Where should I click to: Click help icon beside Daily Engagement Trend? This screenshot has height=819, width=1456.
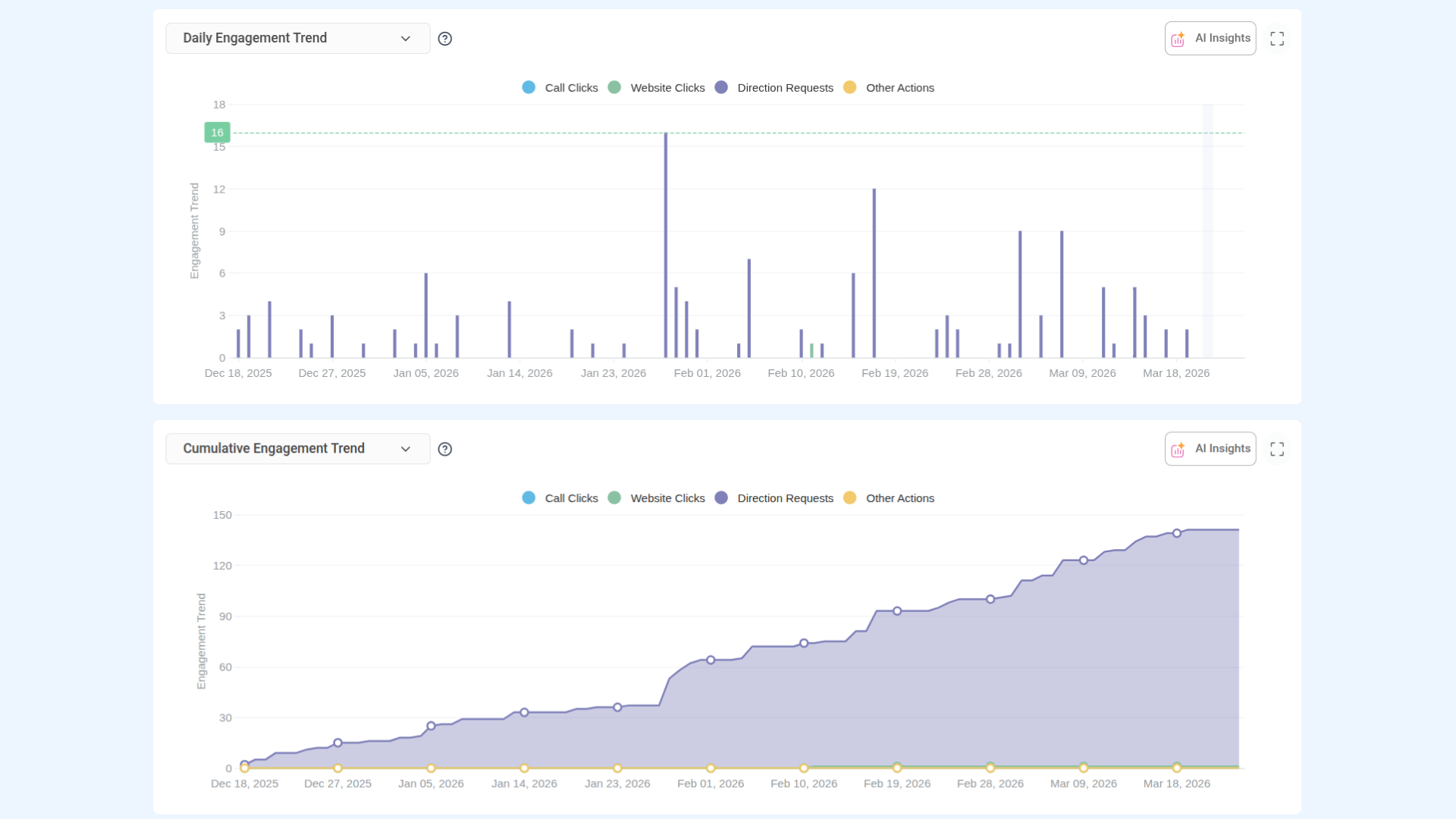coord(445,39)
